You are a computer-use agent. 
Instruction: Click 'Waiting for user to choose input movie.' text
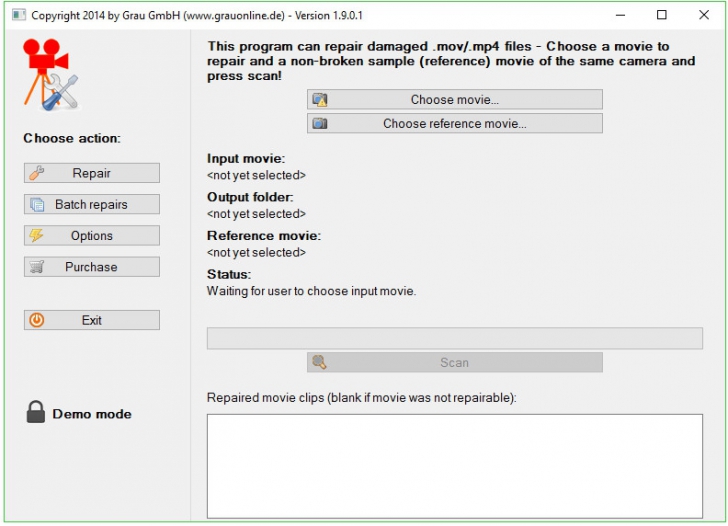tap(311, 291)
